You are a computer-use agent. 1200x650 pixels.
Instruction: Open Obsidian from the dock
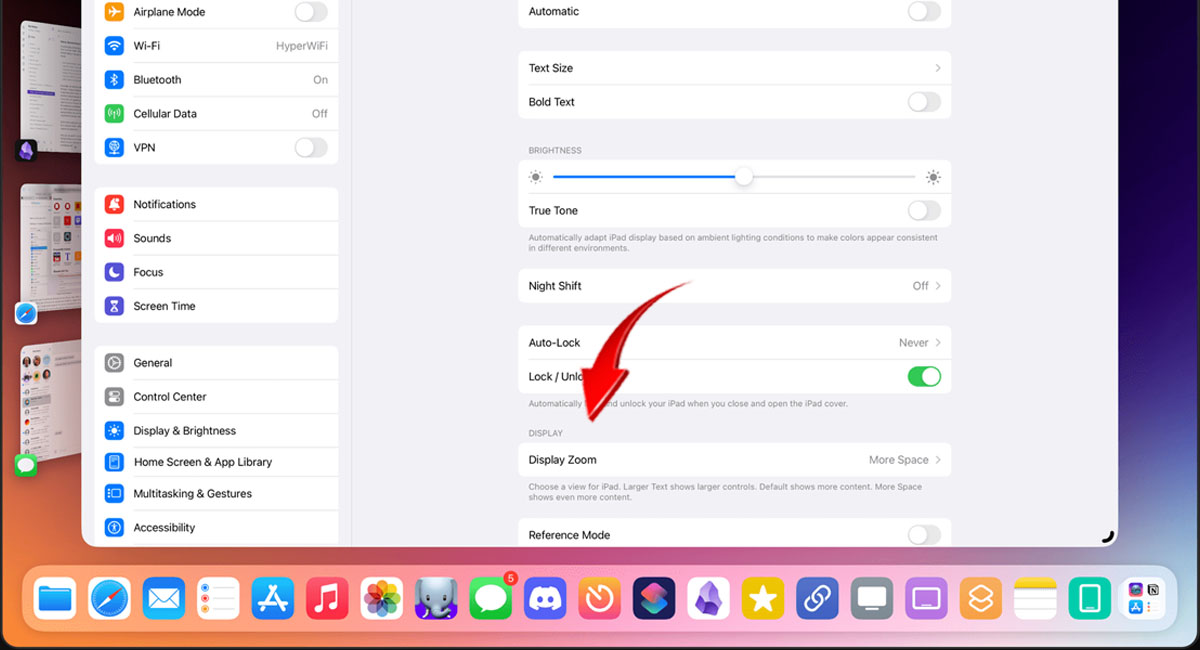point(708,598)
